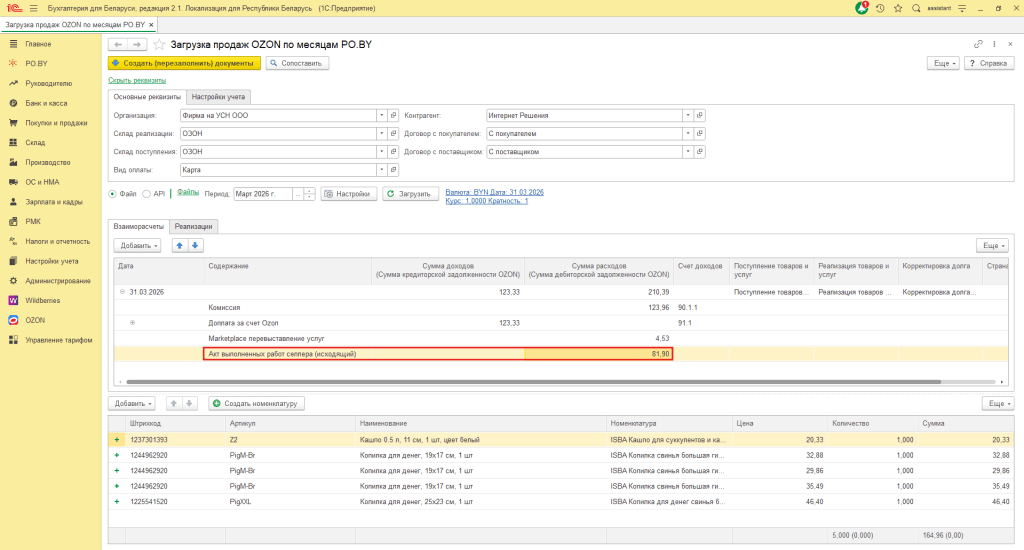This screenshot has width=1024, height=550.
Task: Open Зарплата и кадры section
Action: 54,202
